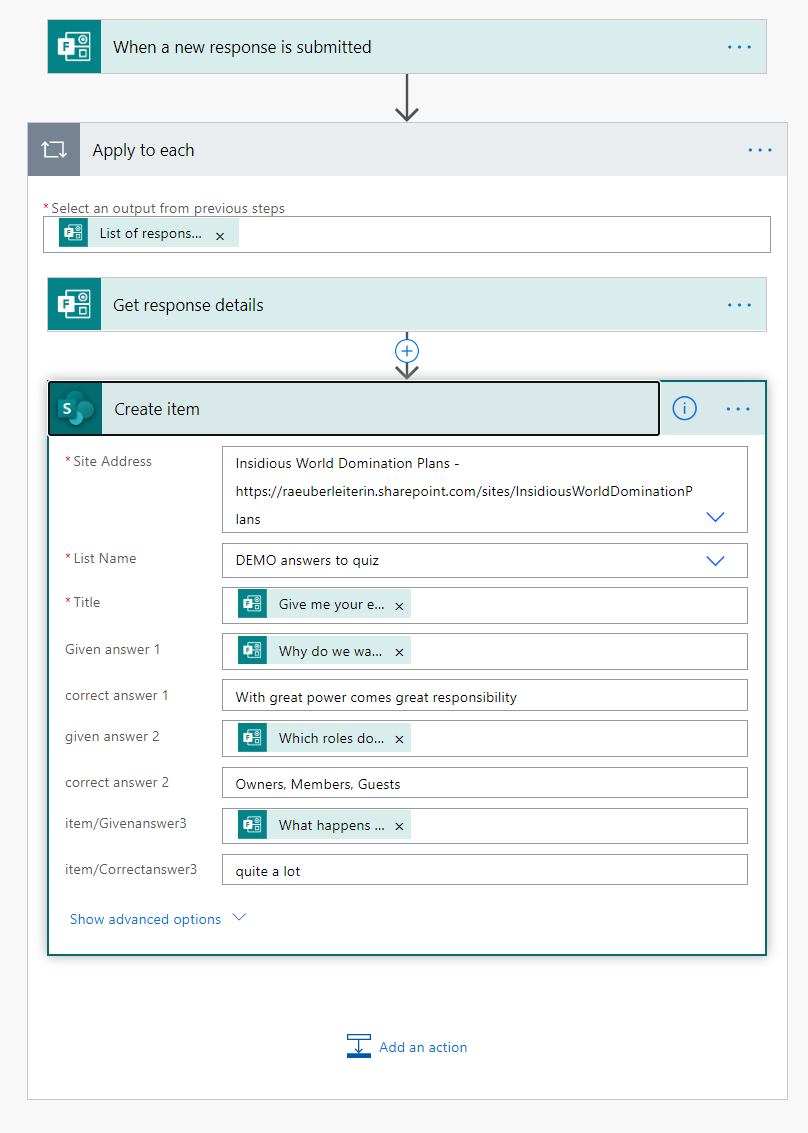The width and height of the screenshot is (808, 1133).
Task: Click the Forms icon in the List of responses token
Action: [x=74, y=233]
